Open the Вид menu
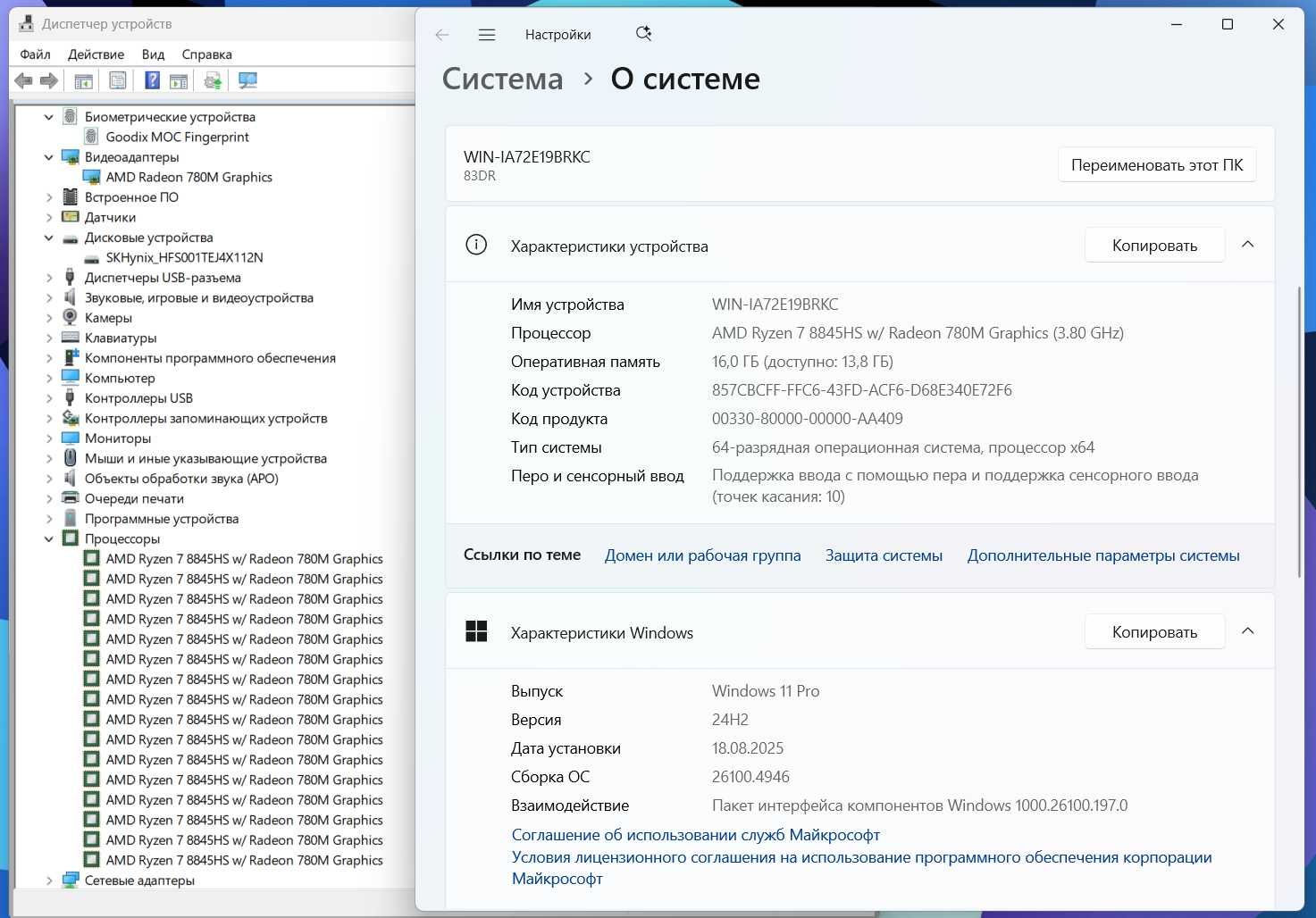Screen dimensions: 1316x918 153,54
